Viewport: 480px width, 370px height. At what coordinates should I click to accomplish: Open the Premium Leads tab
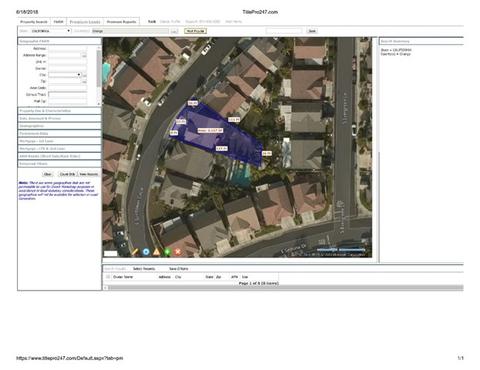coord(85,22)
